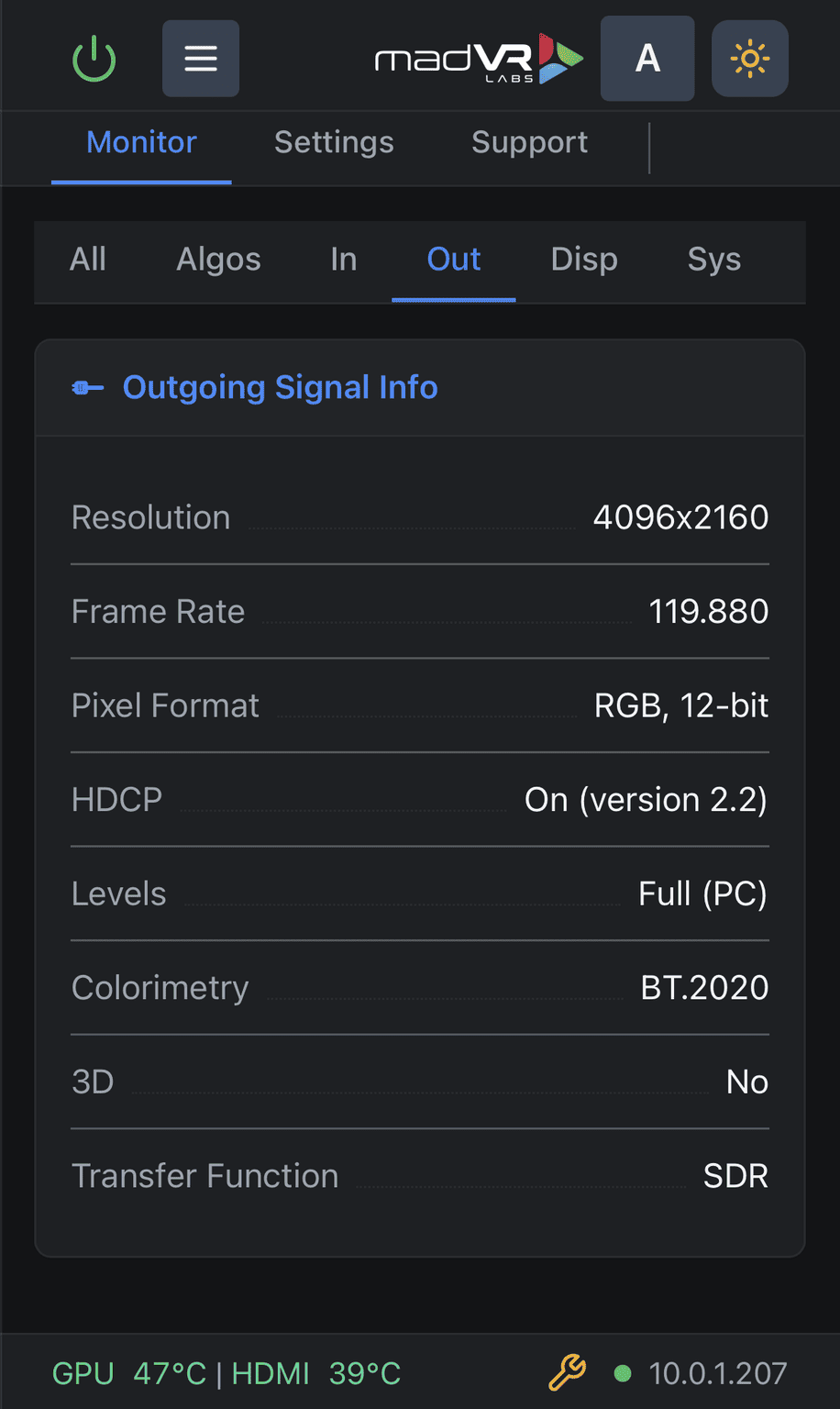Select the In sub-tab
This screenshot has width=840, height=1409.
tap(343, 260)
